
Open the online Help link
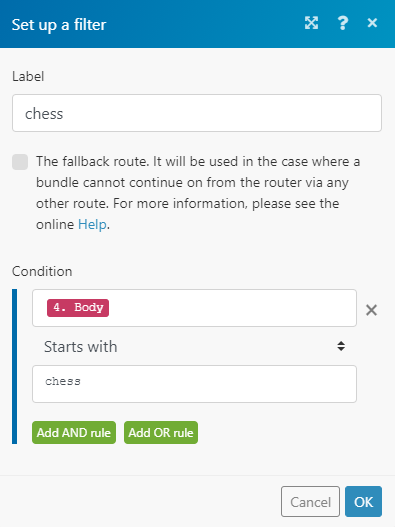pos(92,224)
